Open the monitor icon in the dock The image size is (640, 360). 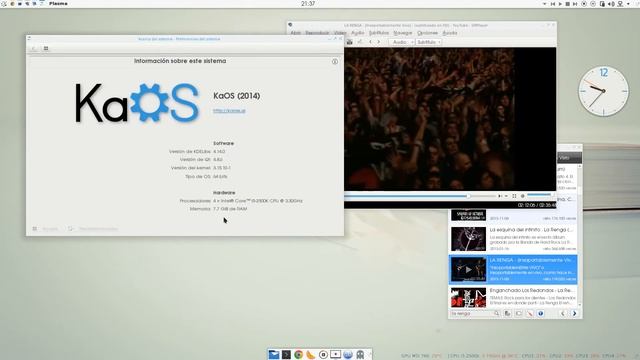(335, 354)
